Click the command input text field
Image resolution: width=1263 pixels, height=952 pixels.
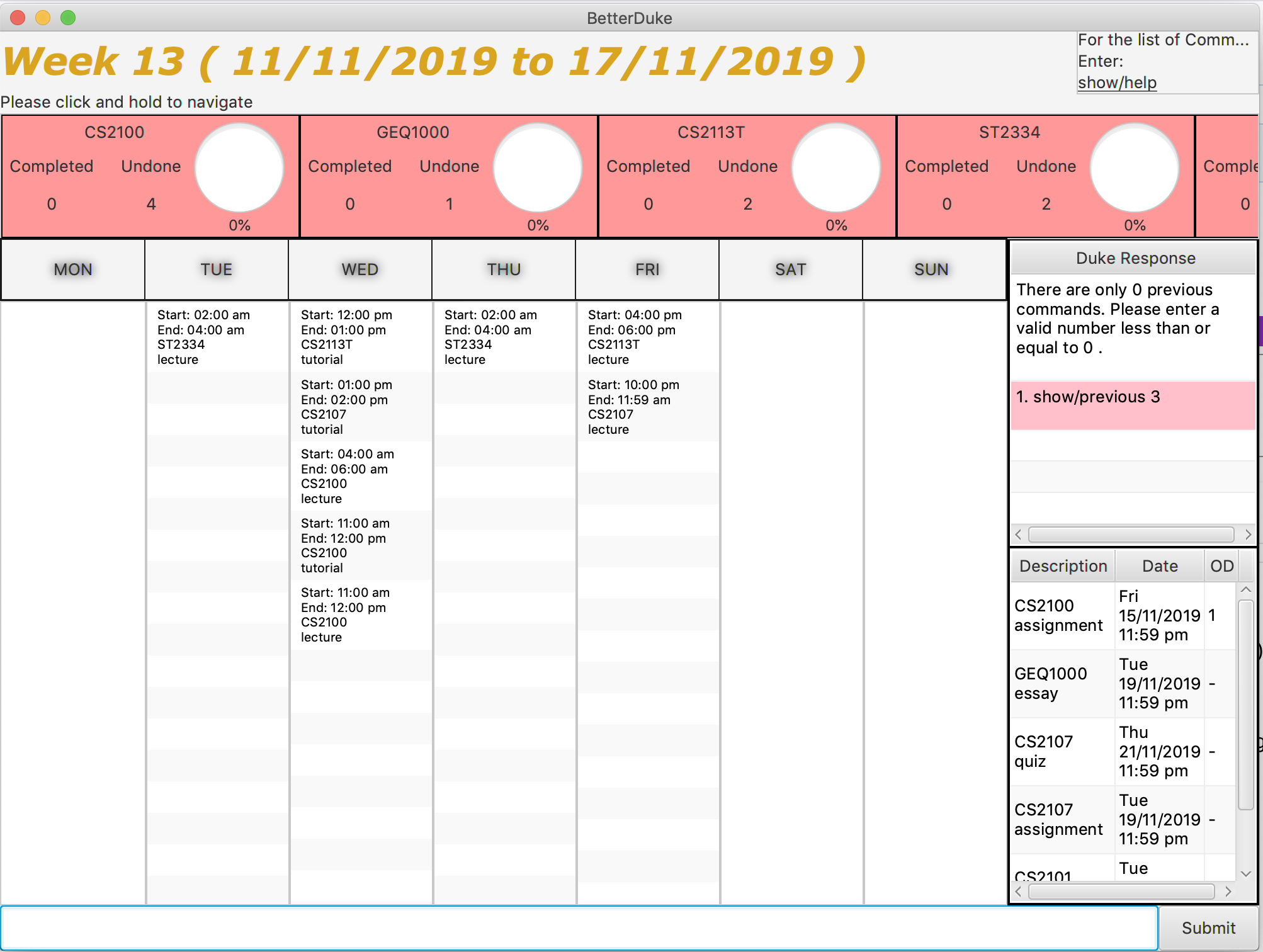coord(579,928)
